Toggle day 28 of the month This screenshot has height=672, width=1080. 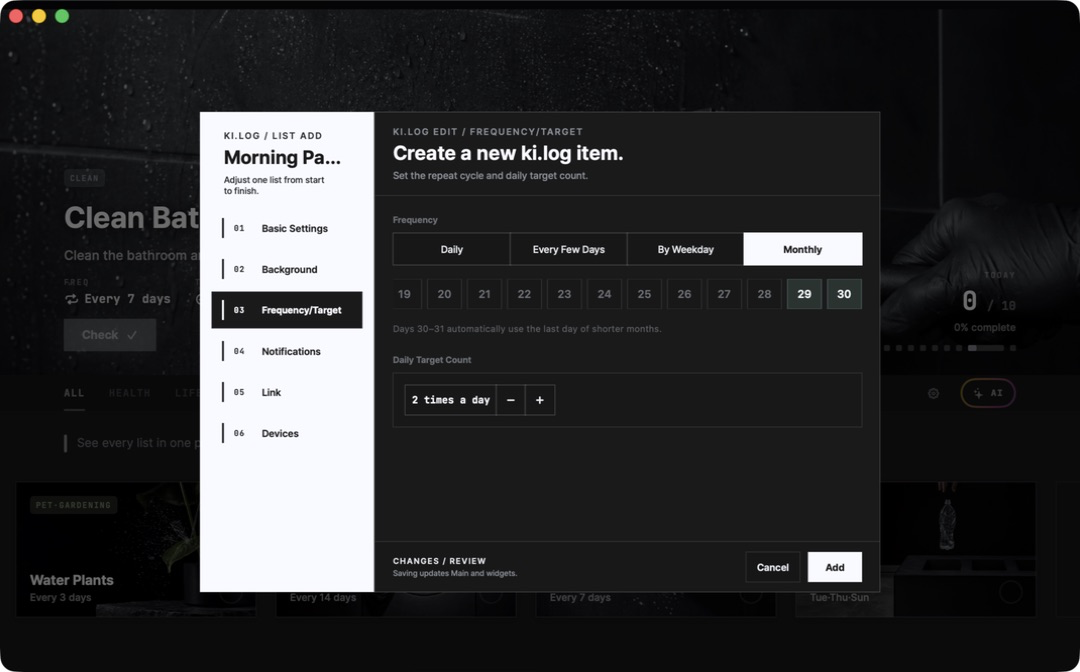(764, 294)
